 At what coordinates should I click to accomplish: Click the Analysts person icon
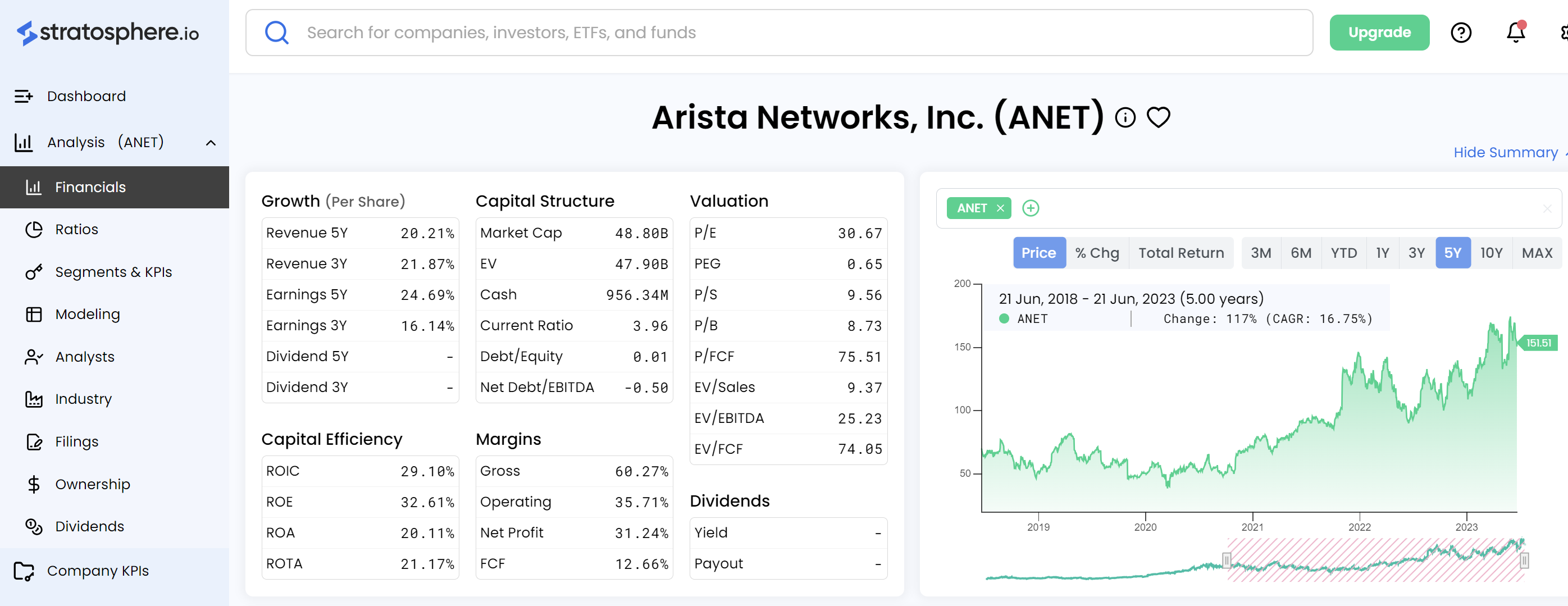(34, 357)
